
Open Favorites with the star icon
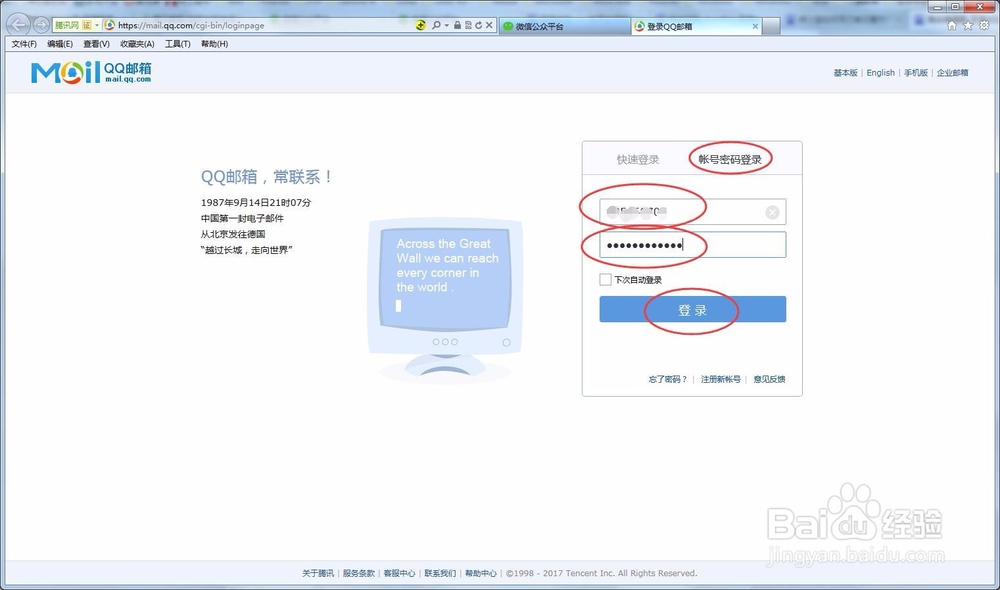[x=967, y=25]
